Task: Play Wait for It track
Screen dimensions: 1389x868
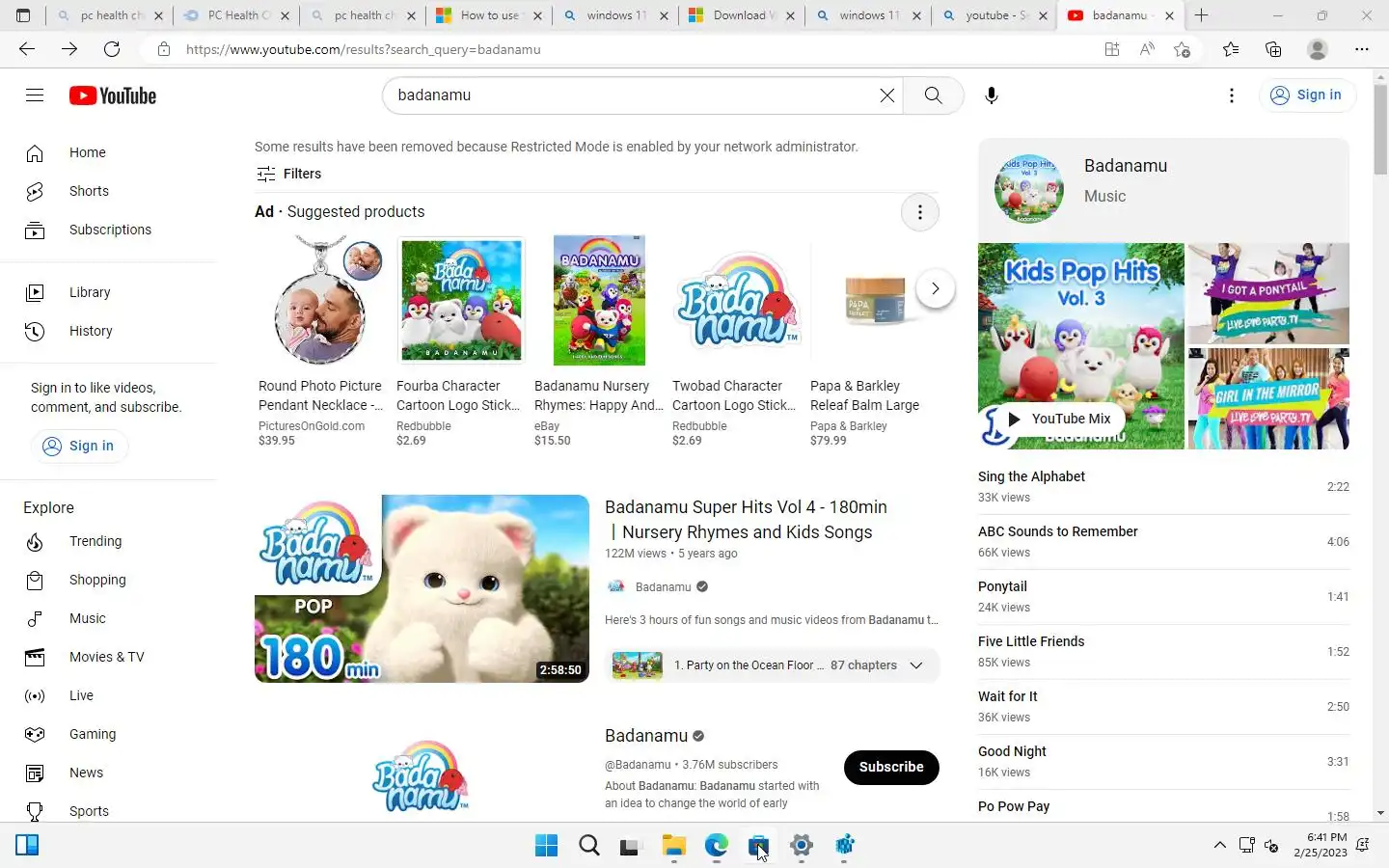Action: coord(1163,707)
